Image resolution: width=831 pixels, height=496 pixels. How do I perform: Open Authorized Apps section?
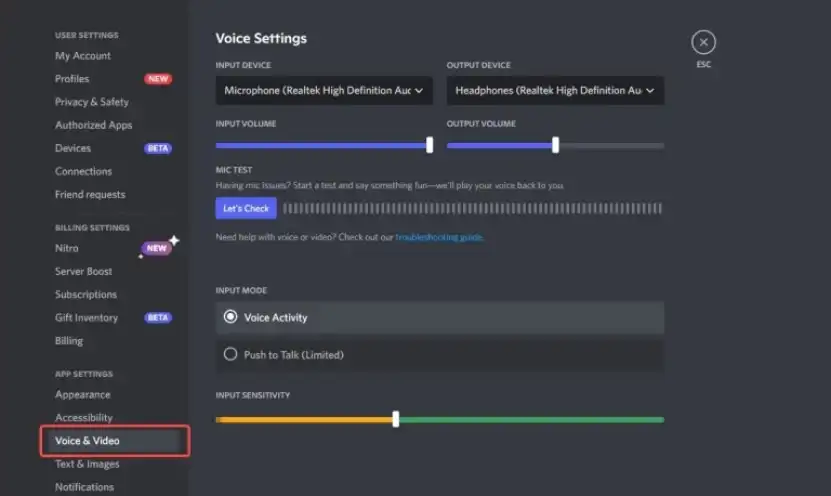point(93,125)
